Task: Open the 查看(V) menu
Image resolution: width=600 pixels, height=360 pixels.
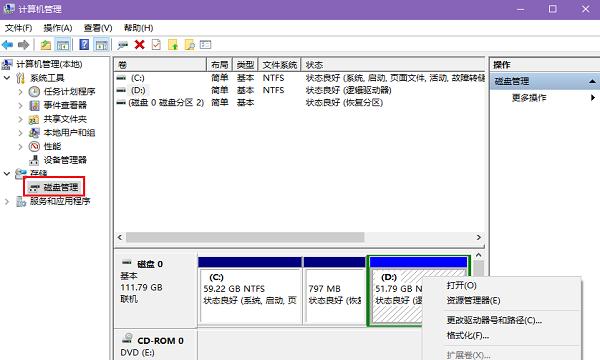Action: (x=98, y=28)
